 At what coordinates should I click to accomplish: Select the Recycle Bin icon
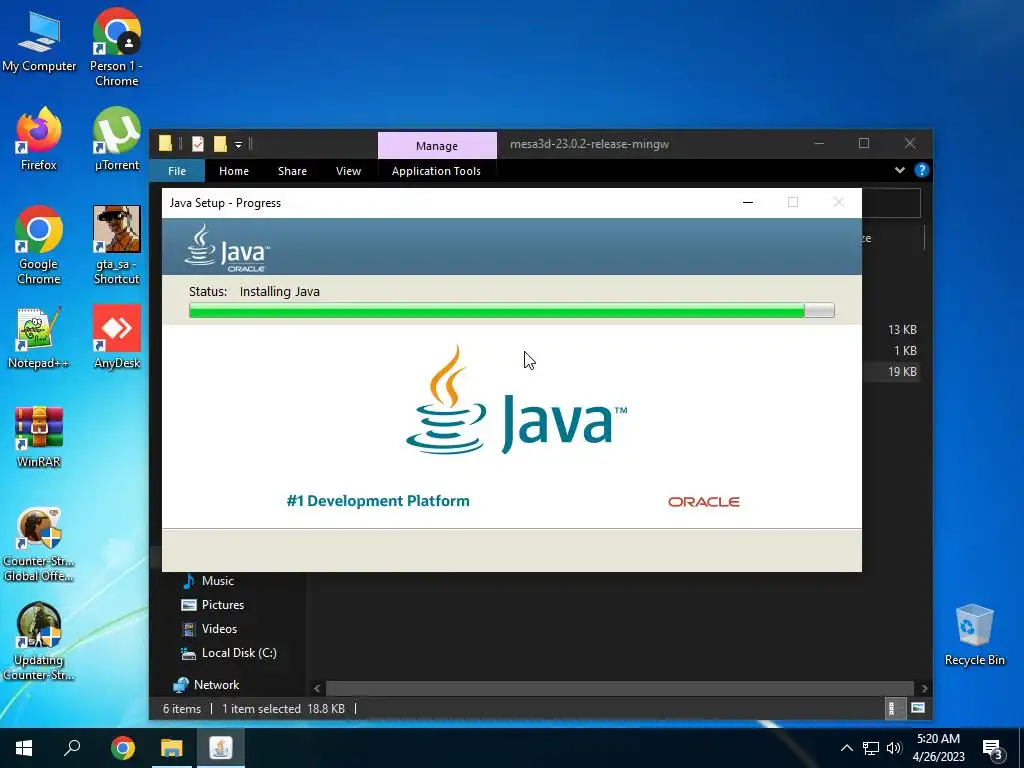[x=974, y=635]
